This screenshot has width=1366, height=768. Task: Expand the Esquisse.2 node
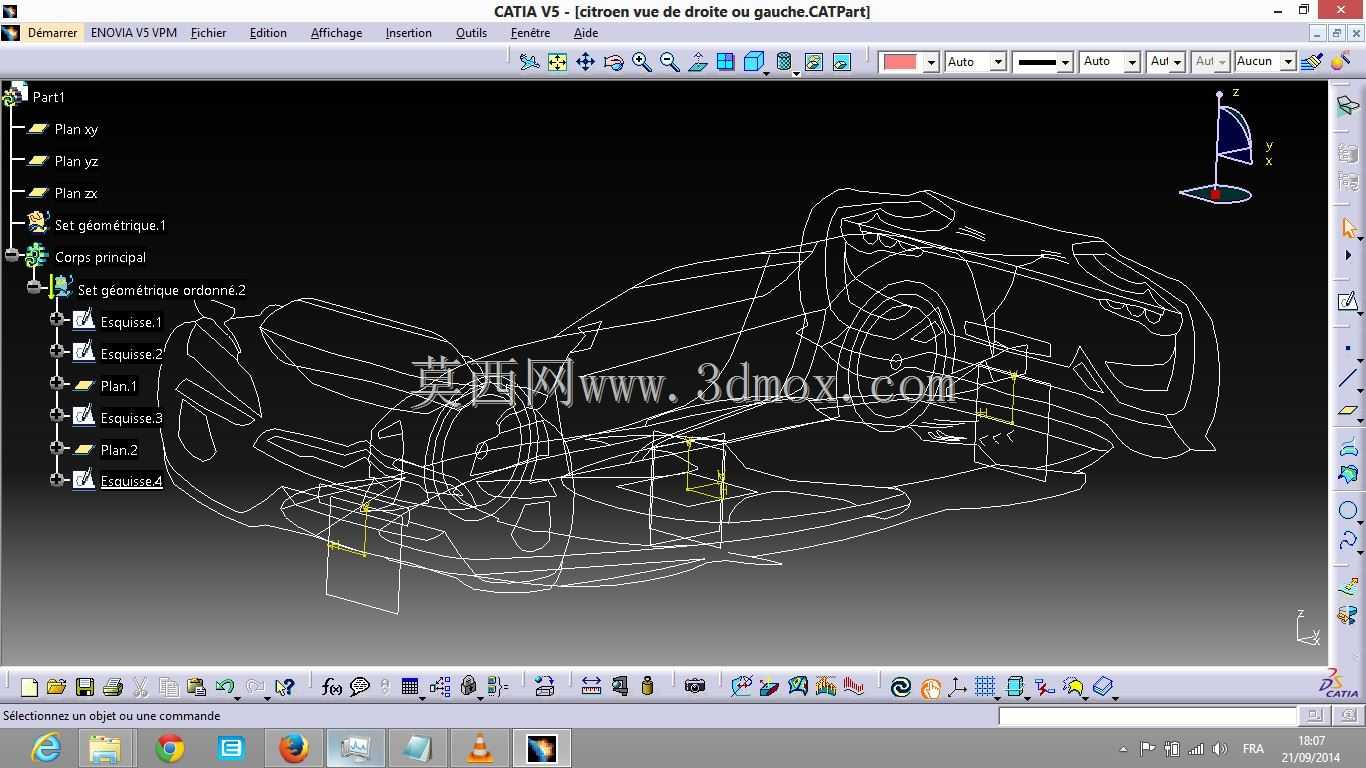58,352
